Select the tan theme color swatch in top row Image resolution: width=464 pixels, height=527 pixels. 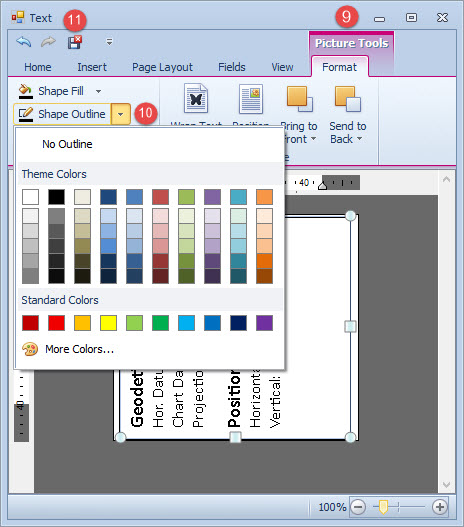(82, 197)
